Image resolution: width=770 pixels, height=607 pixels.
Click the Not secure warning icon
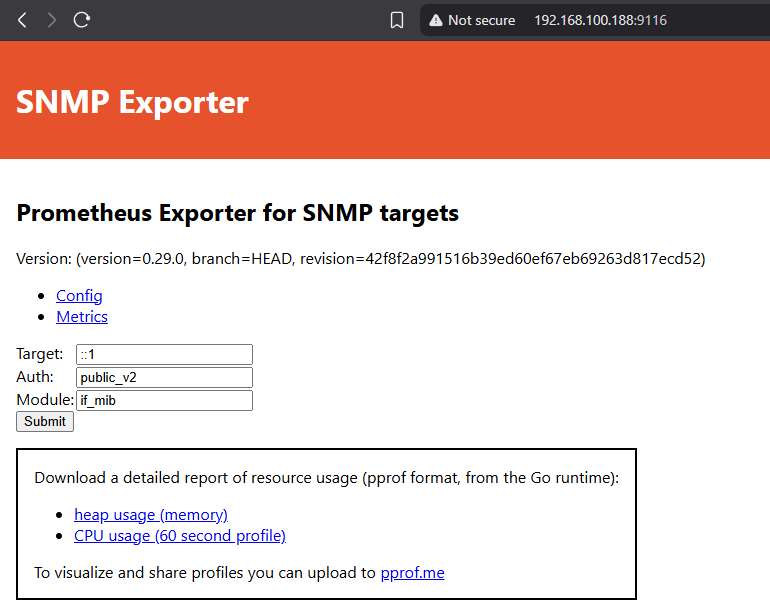pyautogui.click(x=436, y=20)
